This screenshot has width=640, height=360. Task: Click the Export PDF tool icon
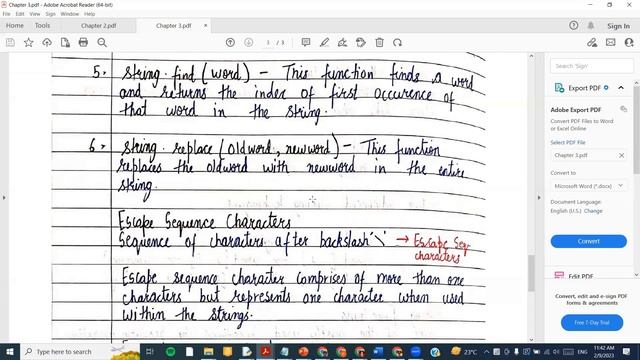click(x=559, y=88)
